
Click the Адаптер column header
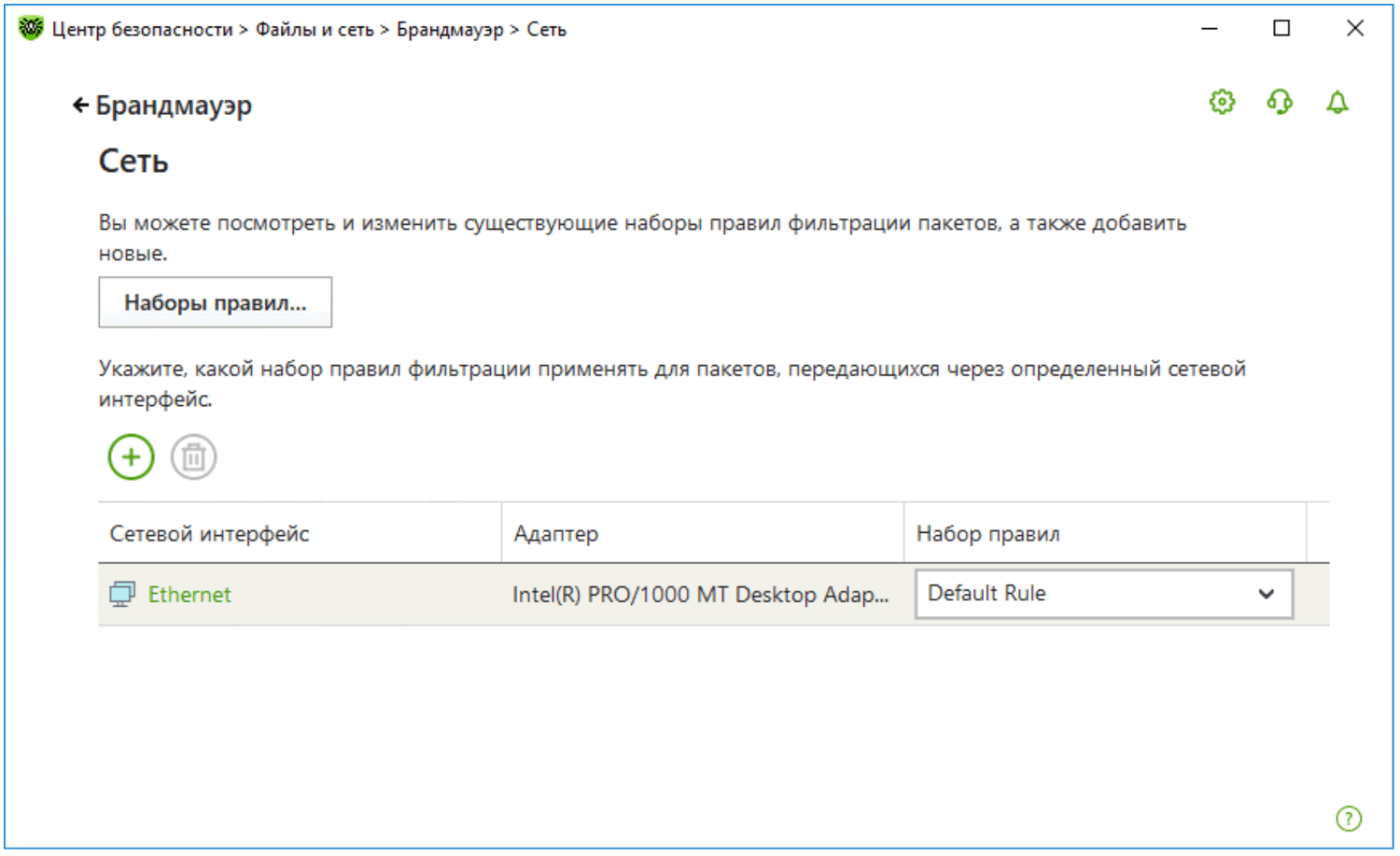point(556,534)
